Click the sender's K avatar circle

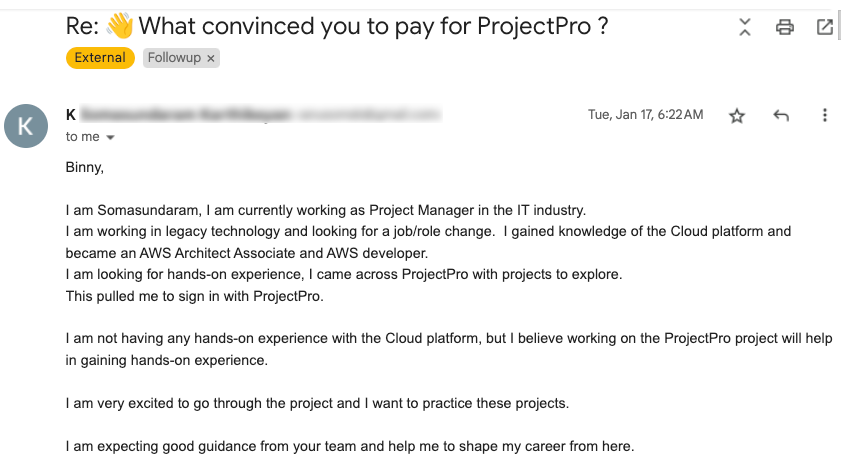coord(26,126)
